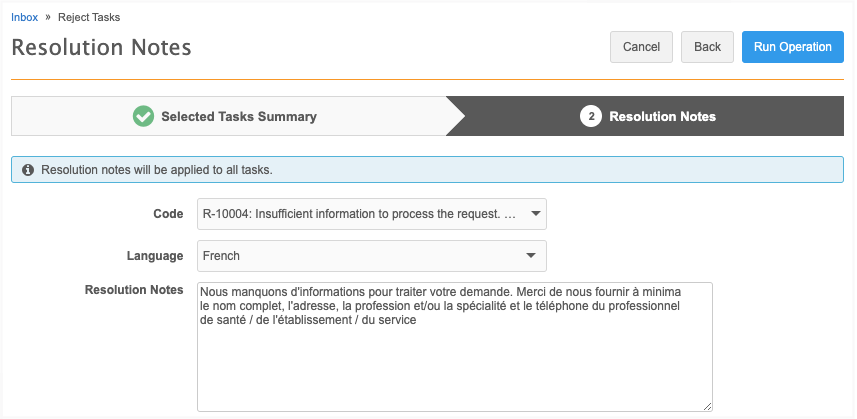The image size is (857, 419).
Task: Click the info icon in the notice banner
Action: pos(28,170)
